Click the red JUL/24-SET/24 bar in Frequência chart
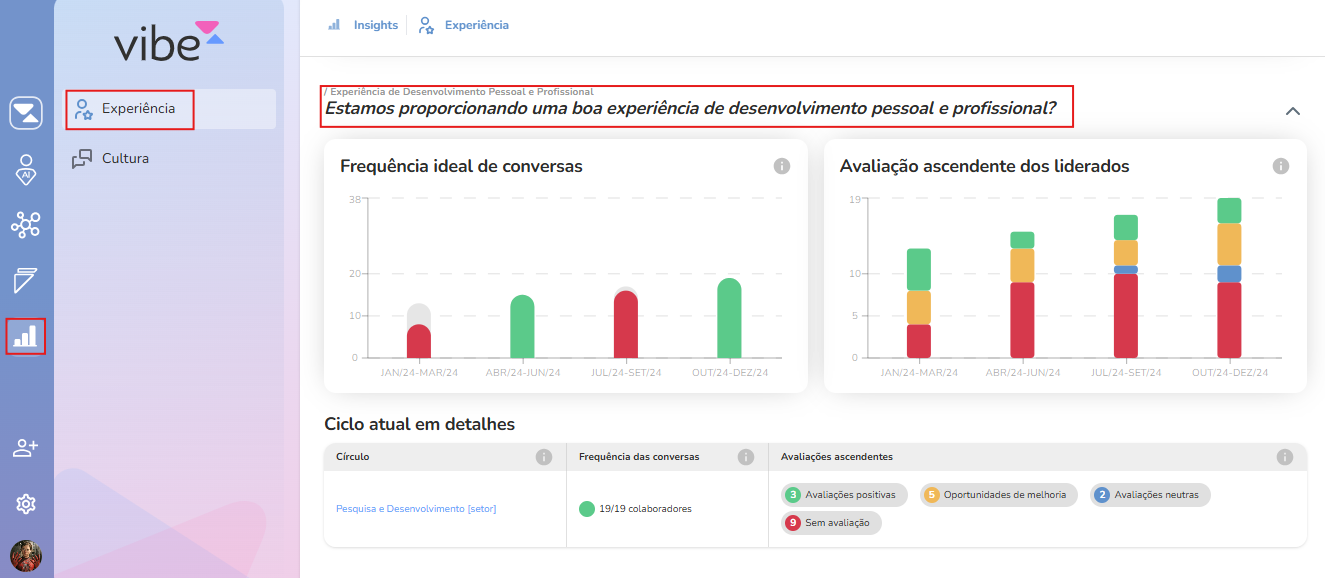This screenshot has height=578, width=1325. coord(626,325)
